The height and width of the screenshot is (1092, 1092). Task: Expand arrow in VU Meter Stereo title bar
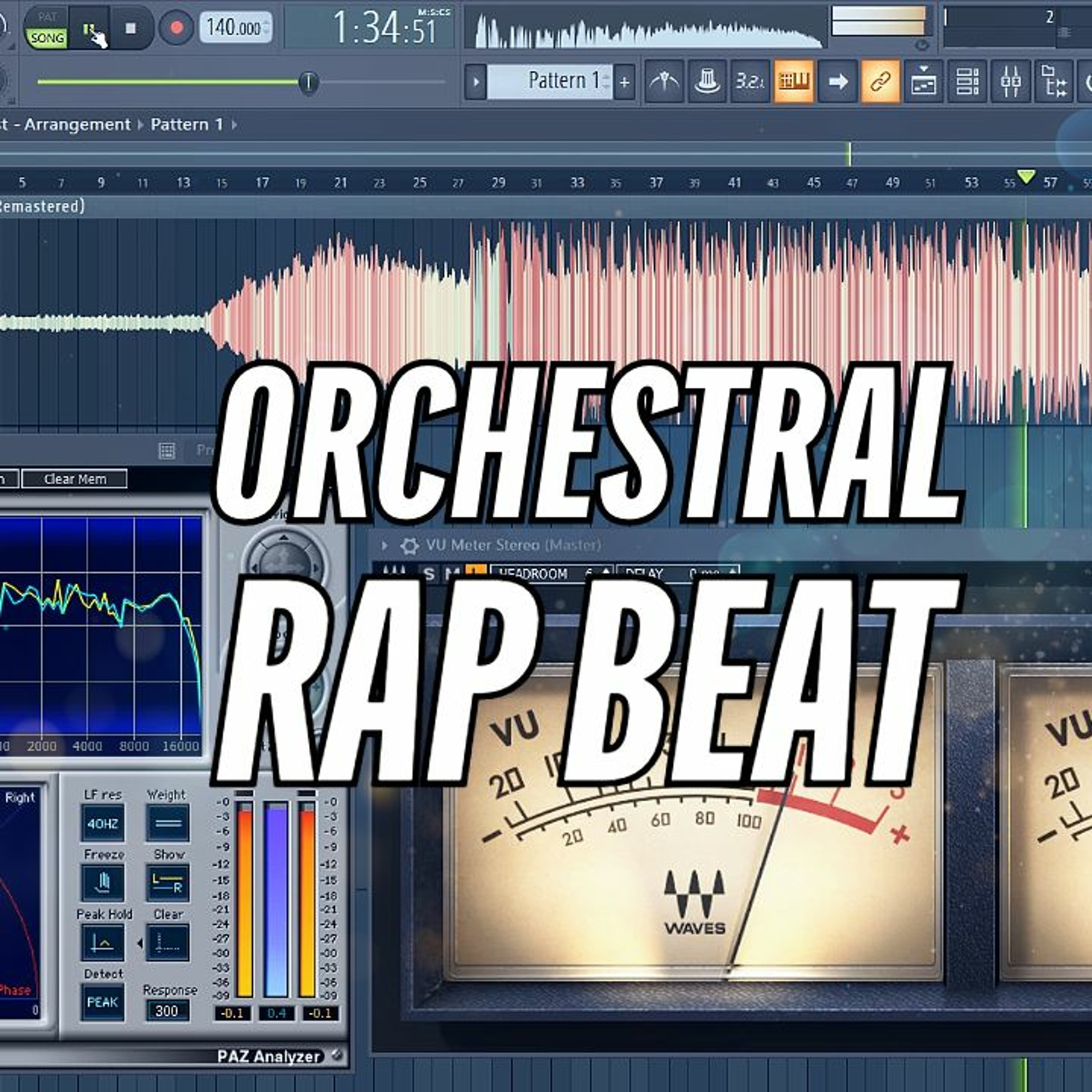385,545
